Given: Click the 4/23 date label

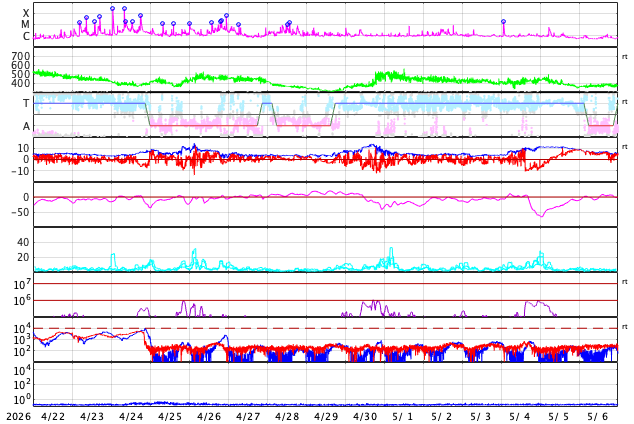Looking at the screenshot, I should tap(92, 417).
